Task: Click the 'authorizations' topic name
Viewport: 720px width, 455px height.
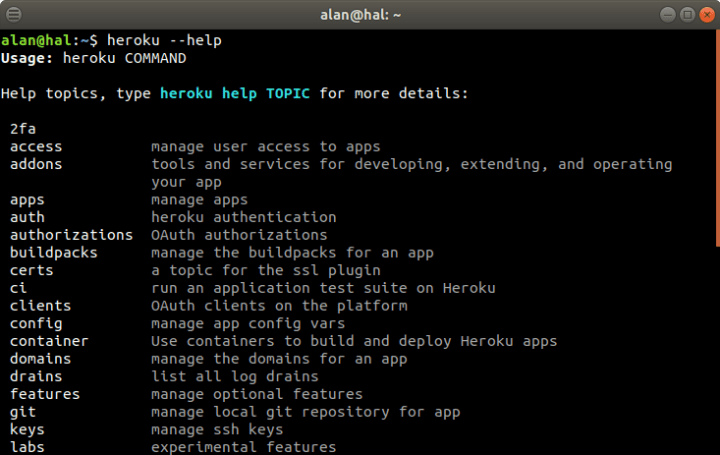Action: click(71, 235)
